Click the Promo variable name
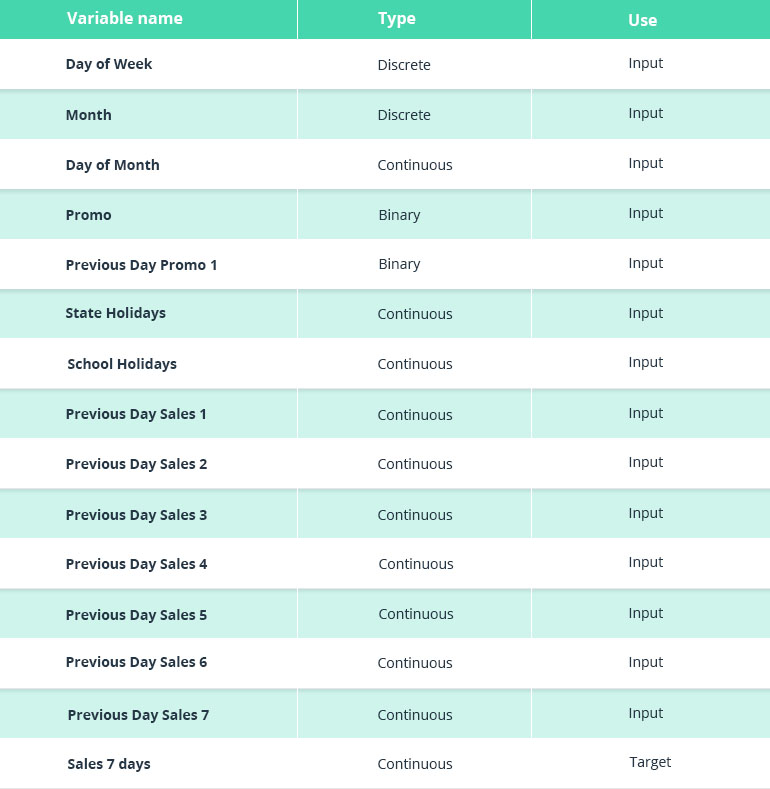 click(89, 215)
